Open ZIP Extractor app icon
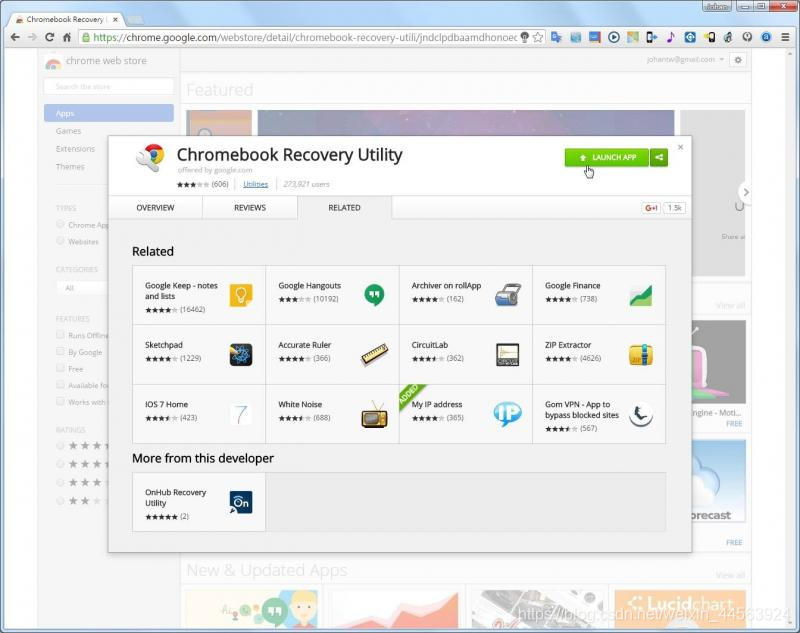800x633 pixels. [641, 355]
